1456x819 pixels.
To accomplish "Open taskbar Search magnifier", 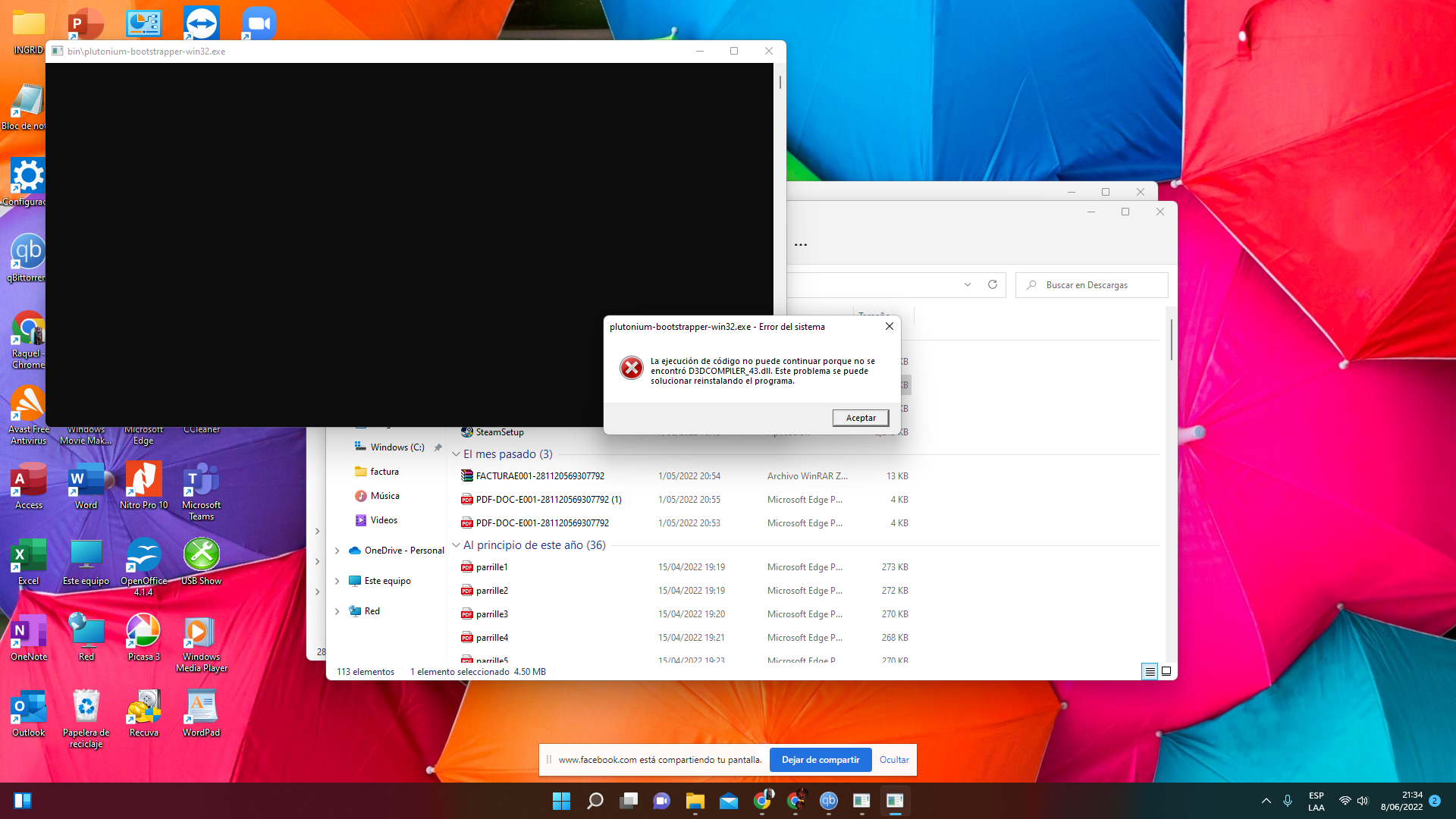I will (x=595, y=801).
